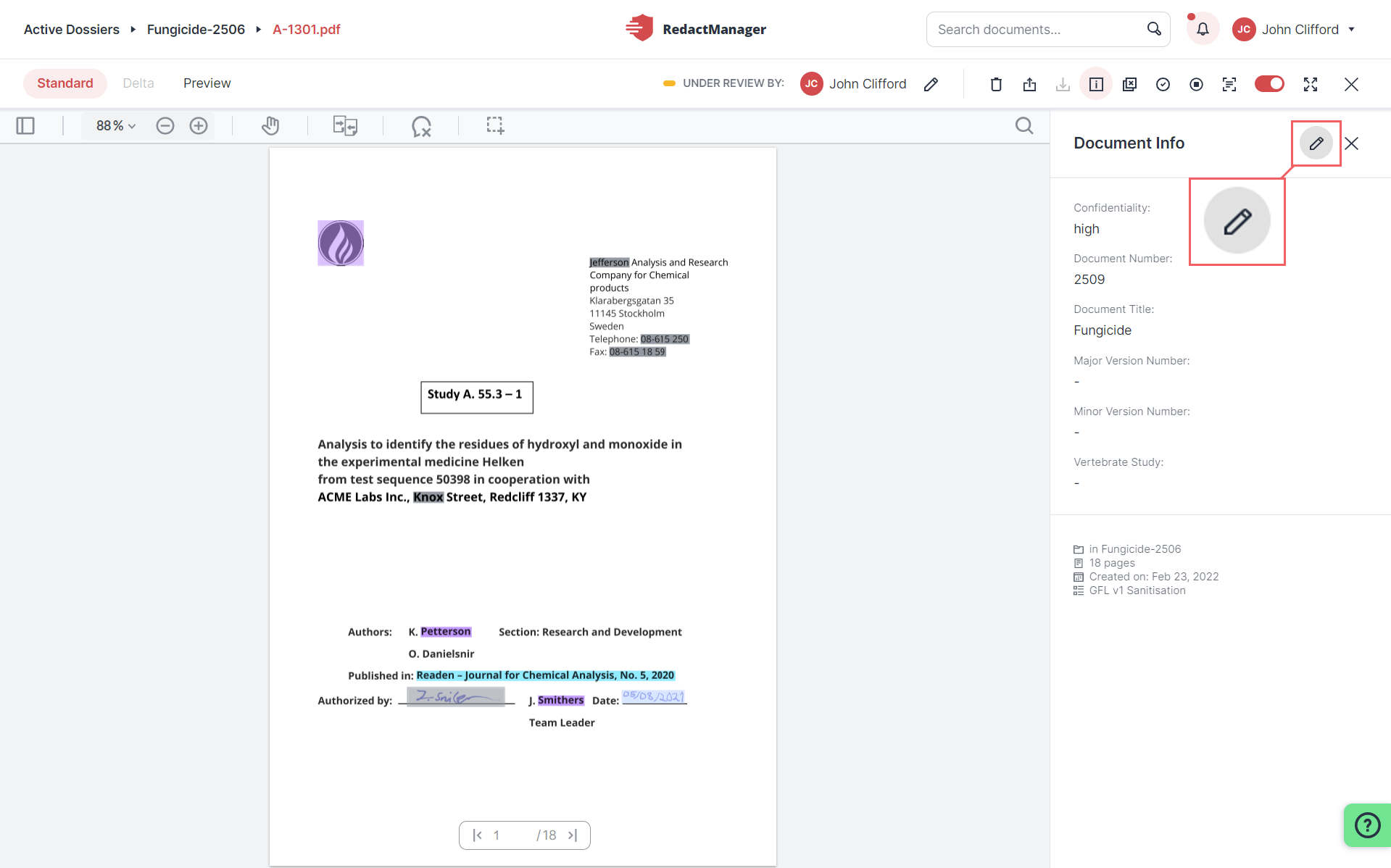Screen dimensions: 1391x868
Task: Open the notifications bell
Action: tap(1203, 29)
